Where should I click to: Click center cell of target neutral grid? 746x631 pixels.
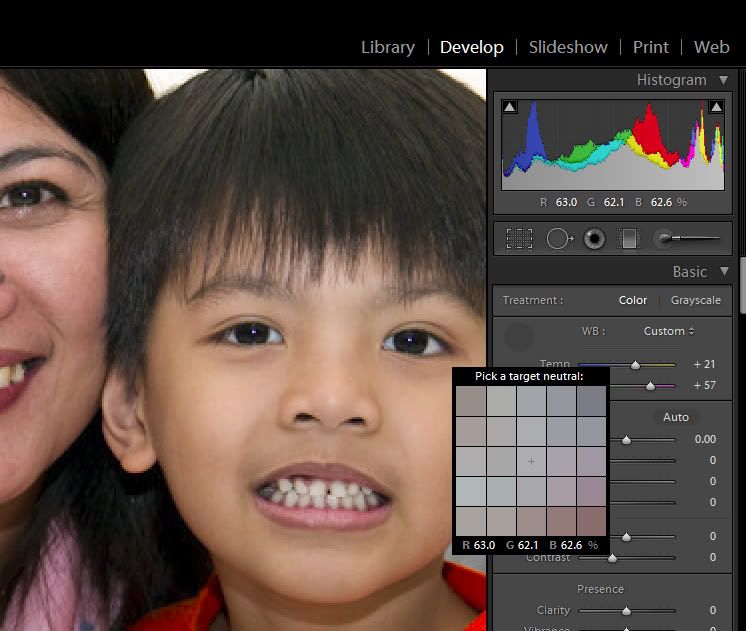click(x=531, y=461)
